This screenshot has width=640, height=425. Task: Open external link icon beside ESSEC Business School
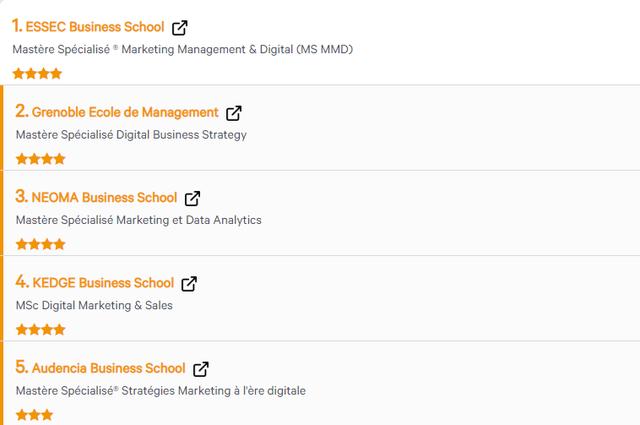click(180, 28)
